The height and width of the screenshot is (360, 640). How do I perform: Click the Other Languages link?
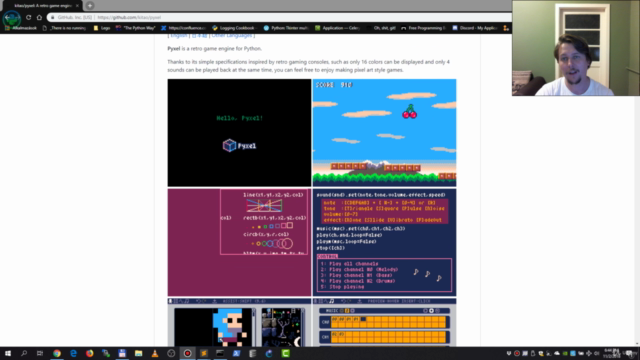click(x=231, y=36)
